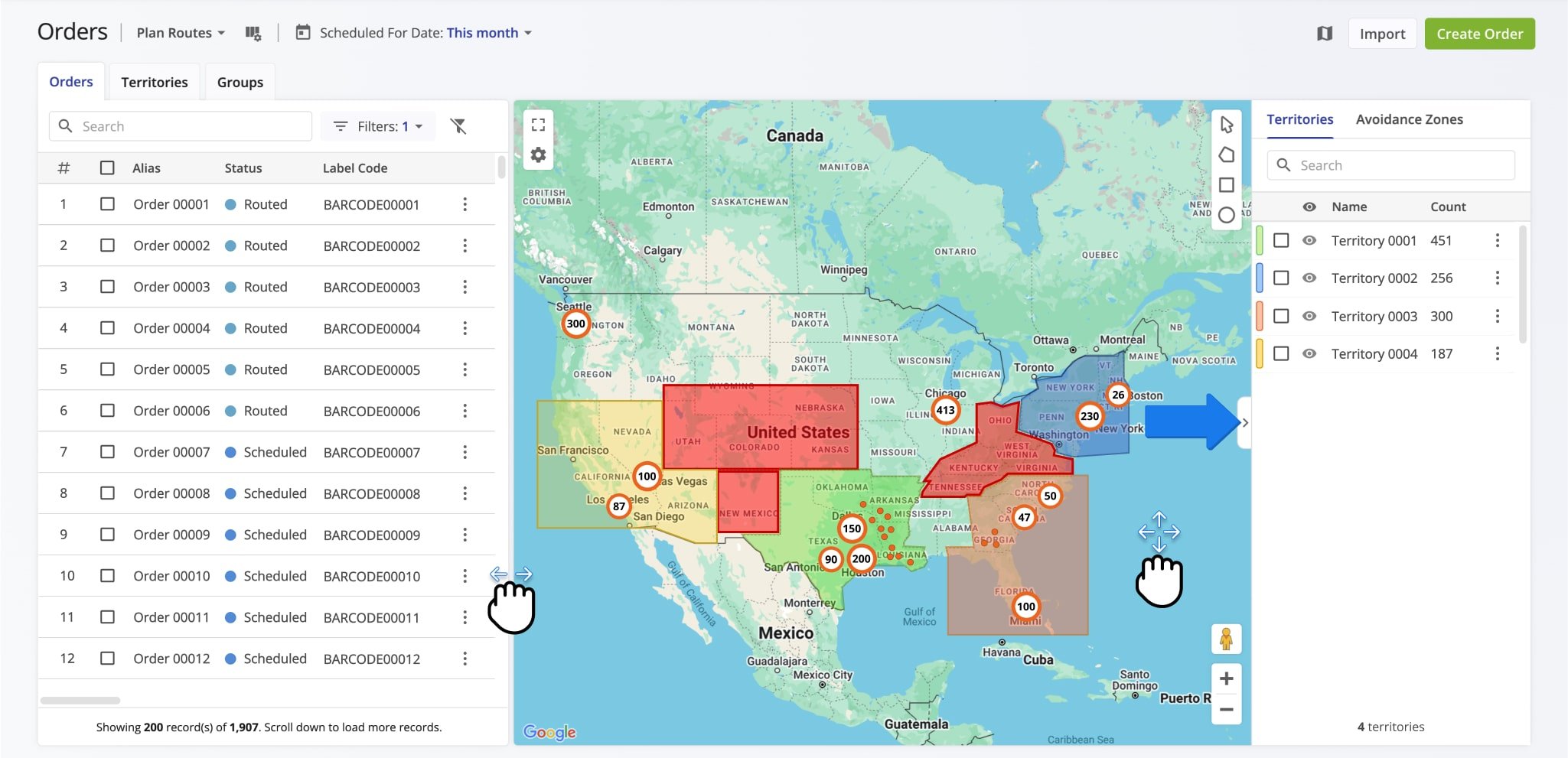Click the territories search field
This screenshot has height=758, width=1568.
click(x=1391, y=165)
